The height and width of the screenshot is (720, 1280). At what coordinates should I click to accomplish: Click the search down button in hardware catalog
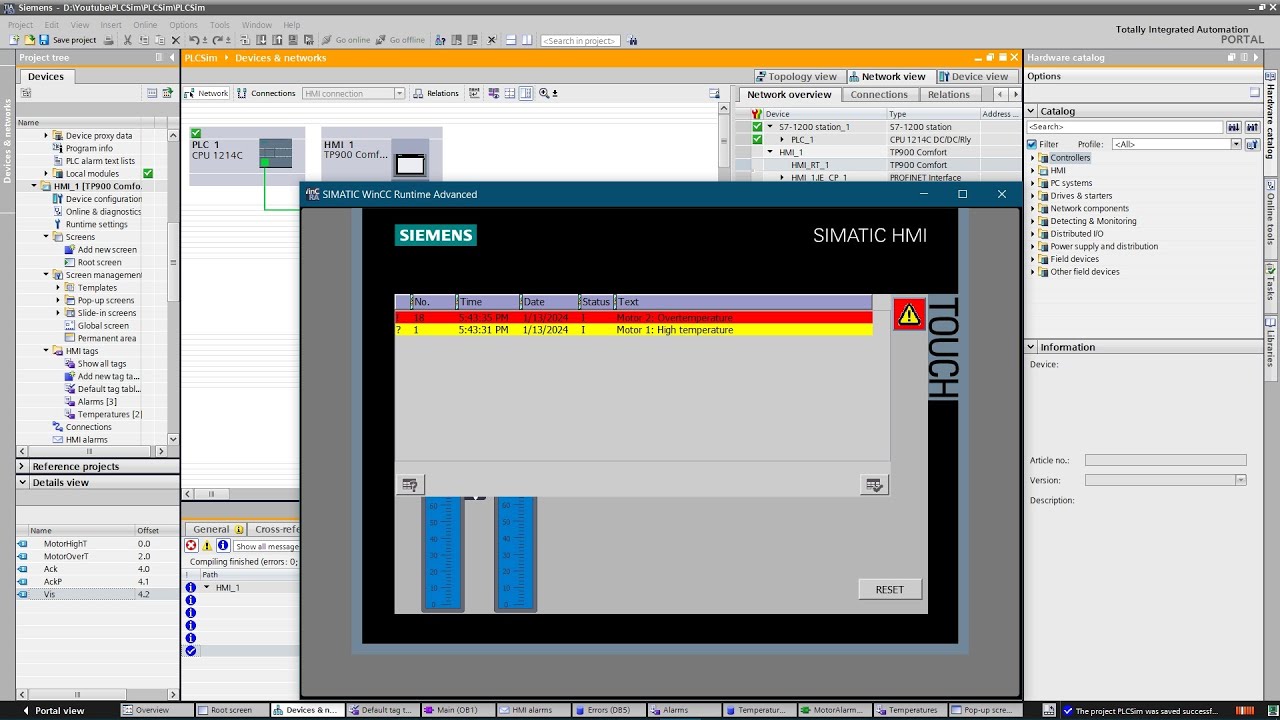tap(1234, 127)
